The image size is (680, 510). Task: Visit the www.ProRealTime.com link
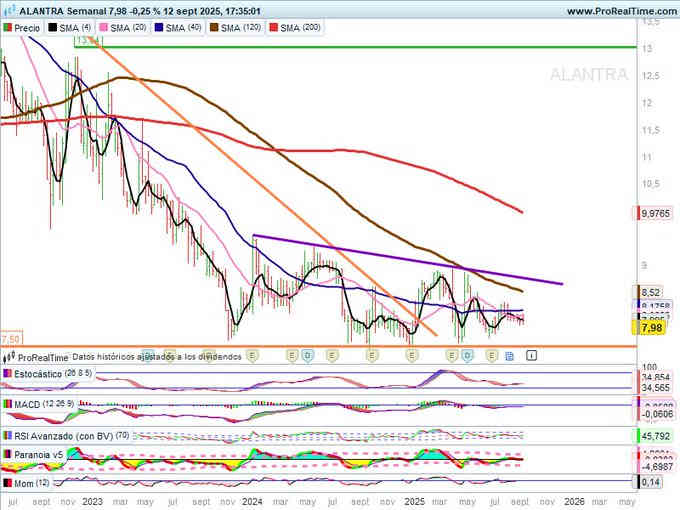(622, 11)
